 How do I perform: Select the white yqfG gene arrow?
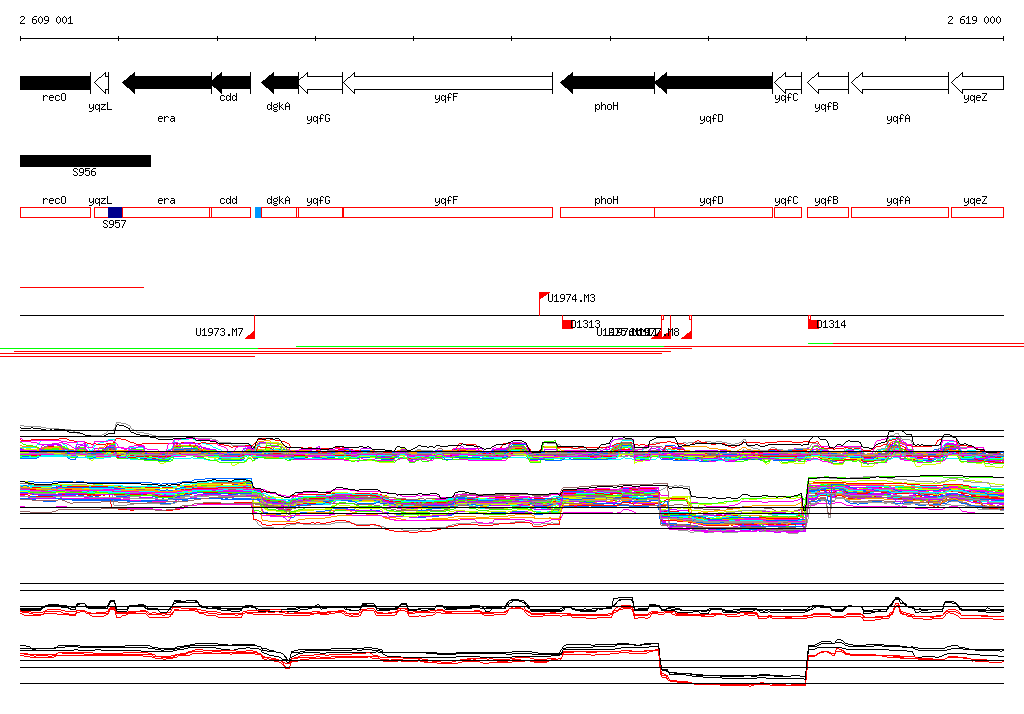coord(321,83)
